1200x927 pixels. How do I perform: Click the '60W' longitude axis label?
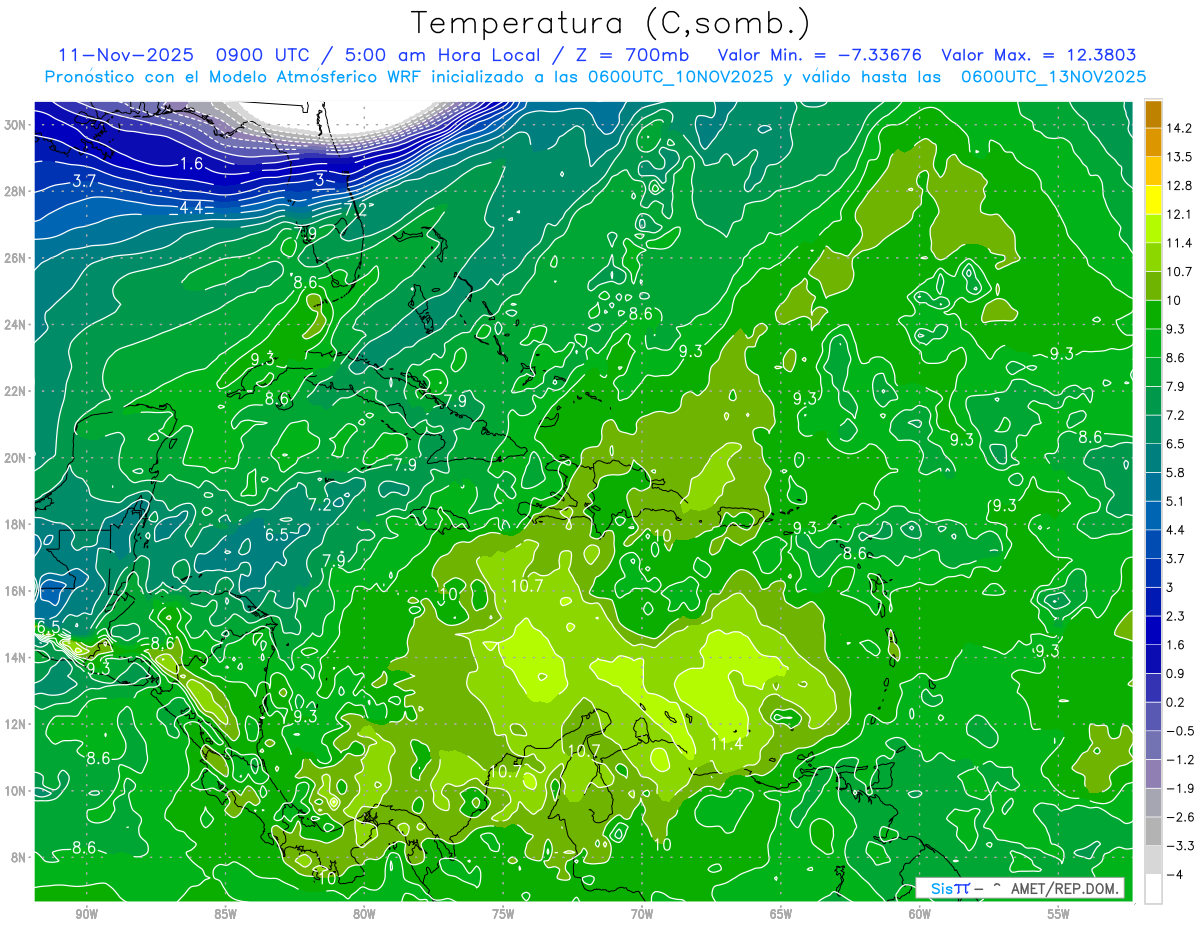[x=920, y=914]
